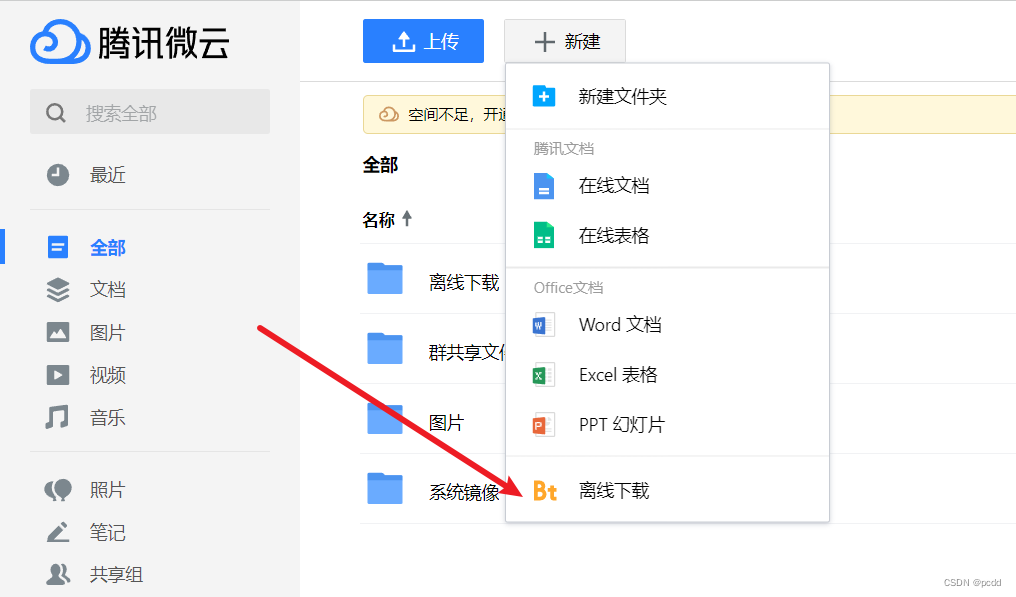1016x597 pixels.
Task: Click the 视频 play icon
Action: [58, 375]
